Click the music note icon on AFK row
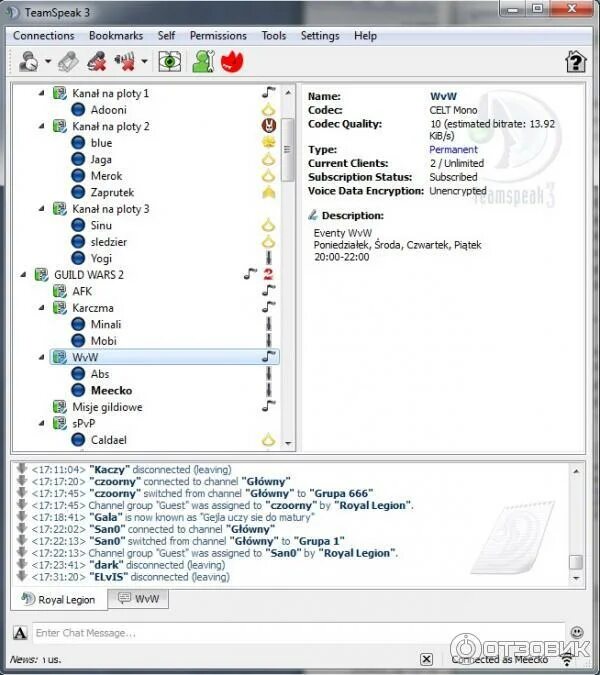This screenshot has width=600, height=675. [x=269, y=291]
